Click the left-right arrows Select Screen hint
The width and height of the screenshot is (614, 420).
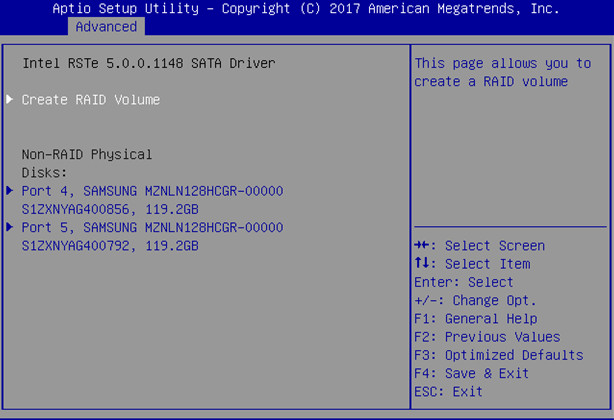click(480, 246)
